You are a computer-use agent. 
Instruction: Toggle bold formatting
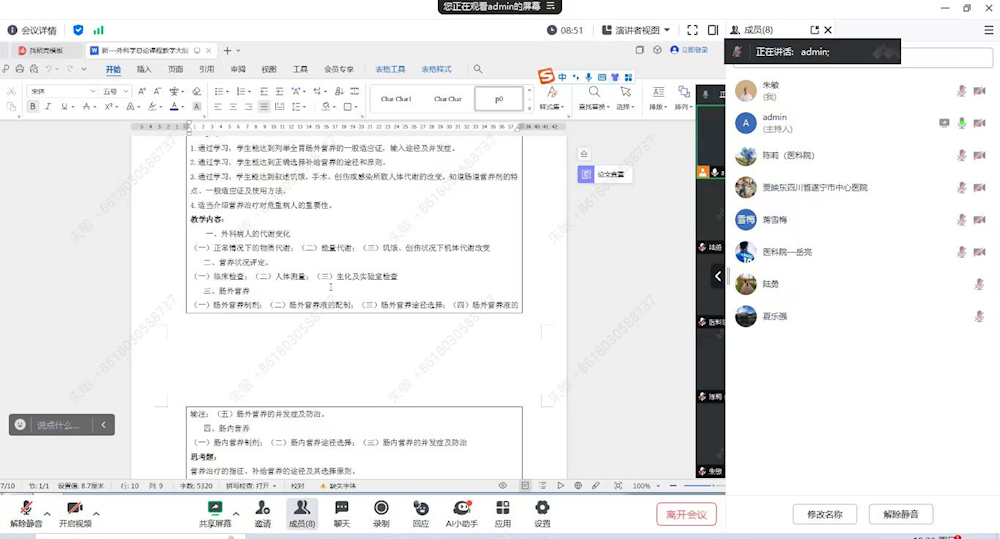coord(33,107)
